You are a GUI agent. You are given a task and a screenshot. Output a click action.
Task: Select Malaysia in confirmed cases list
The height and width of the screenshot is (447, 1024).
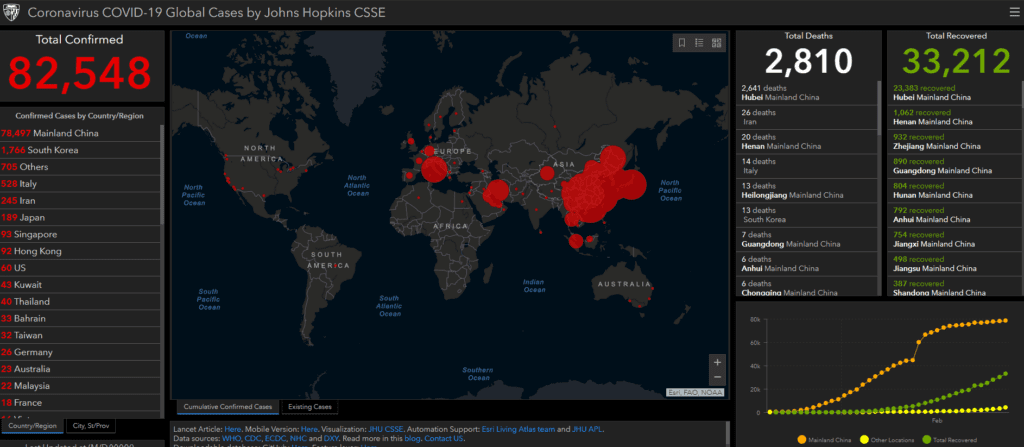[x=80, y=386]
